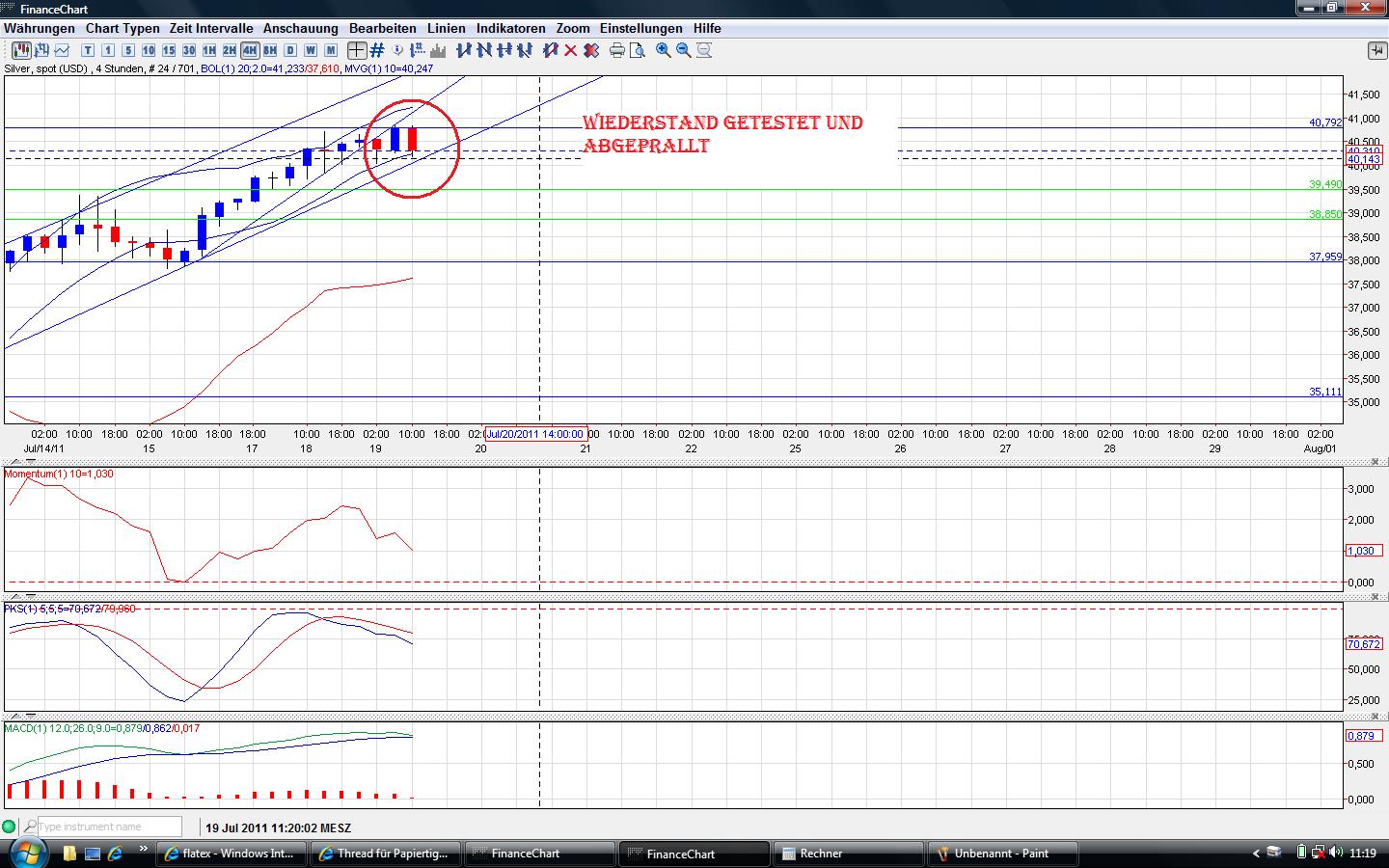Click the Type instrument name search field
Screen dimensions: 1389x868
point(109,827)
